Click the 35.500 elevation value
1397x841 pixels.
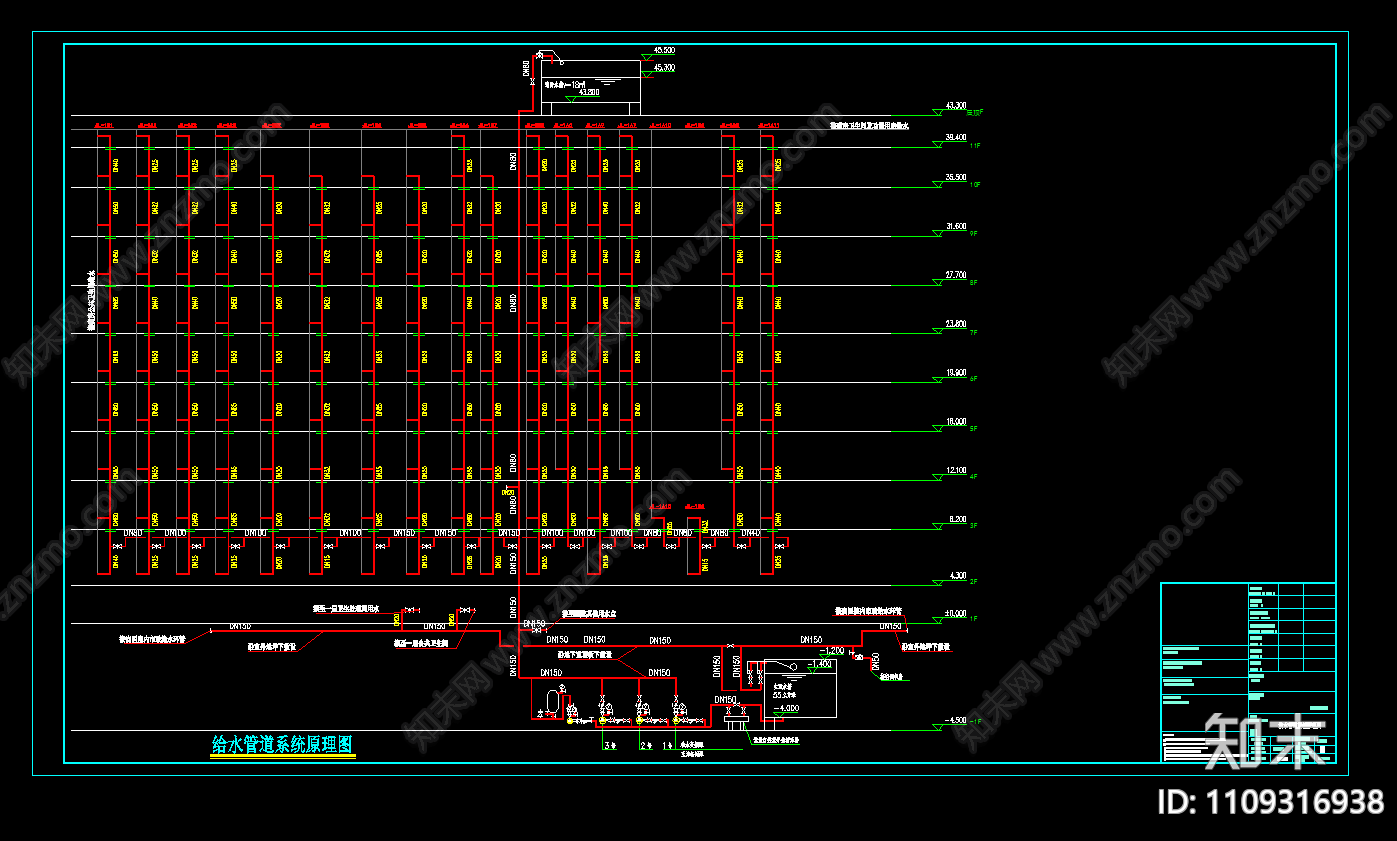(956, 178)
